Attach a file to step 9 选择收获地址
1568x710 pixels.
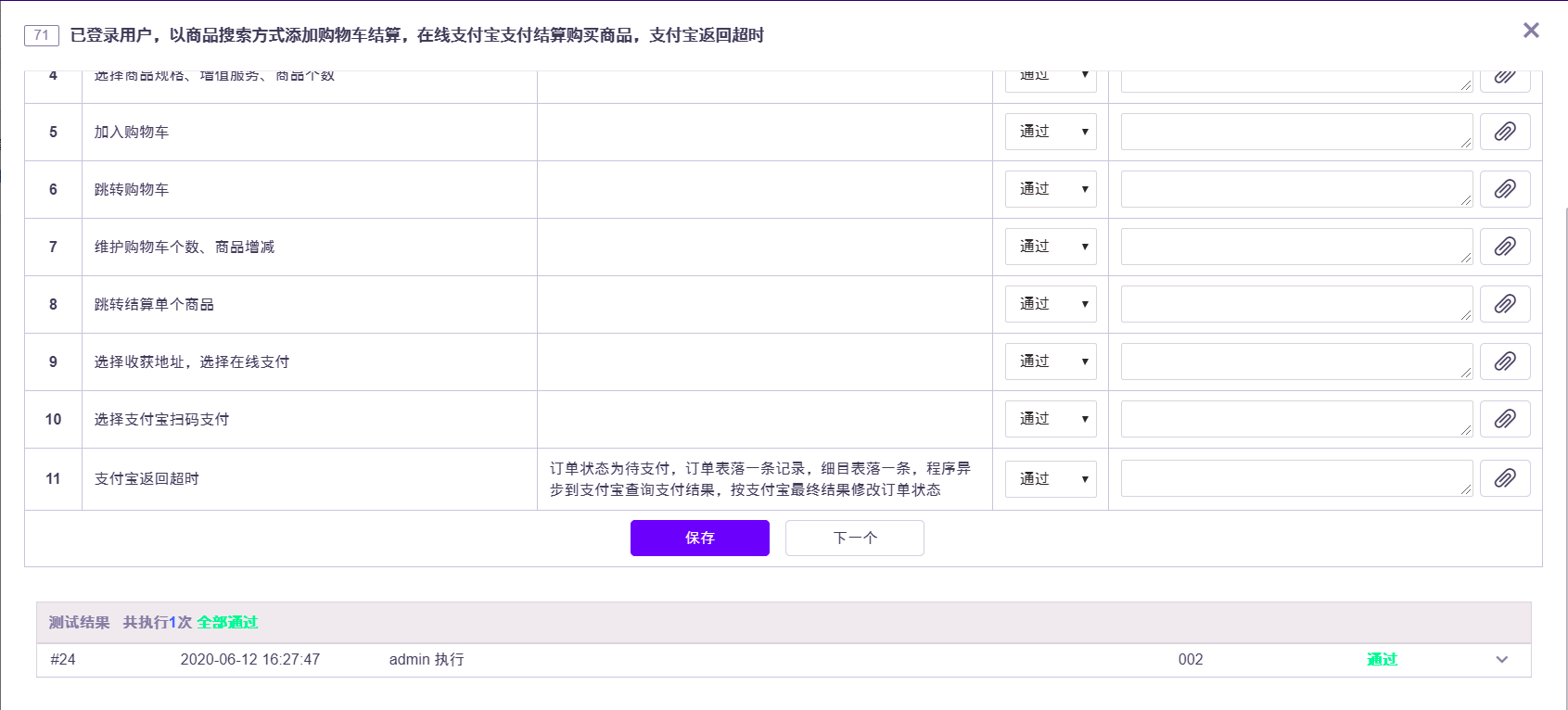point(1505,361)
